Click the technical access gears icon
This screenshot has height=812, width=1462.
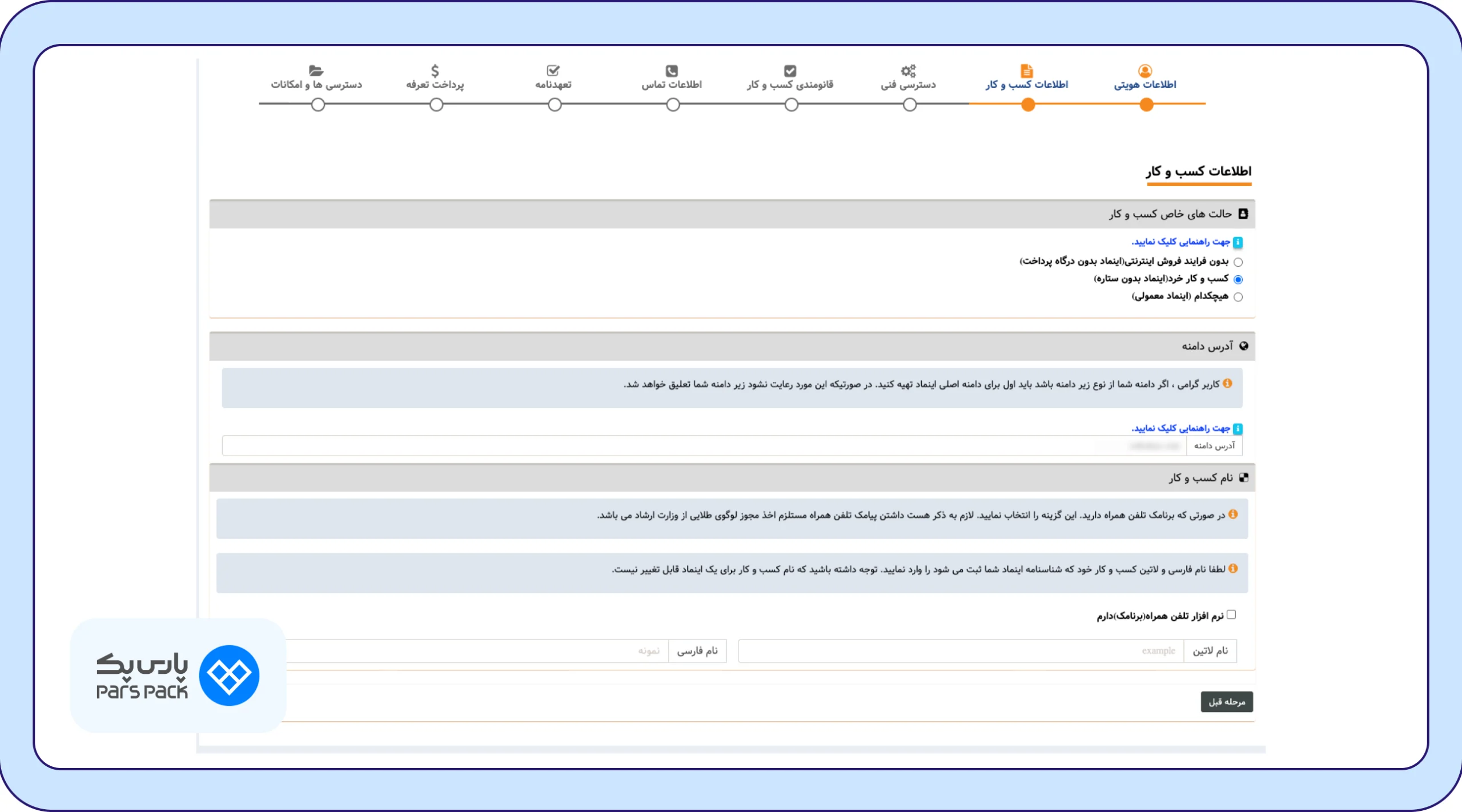(x=908, y=71)
